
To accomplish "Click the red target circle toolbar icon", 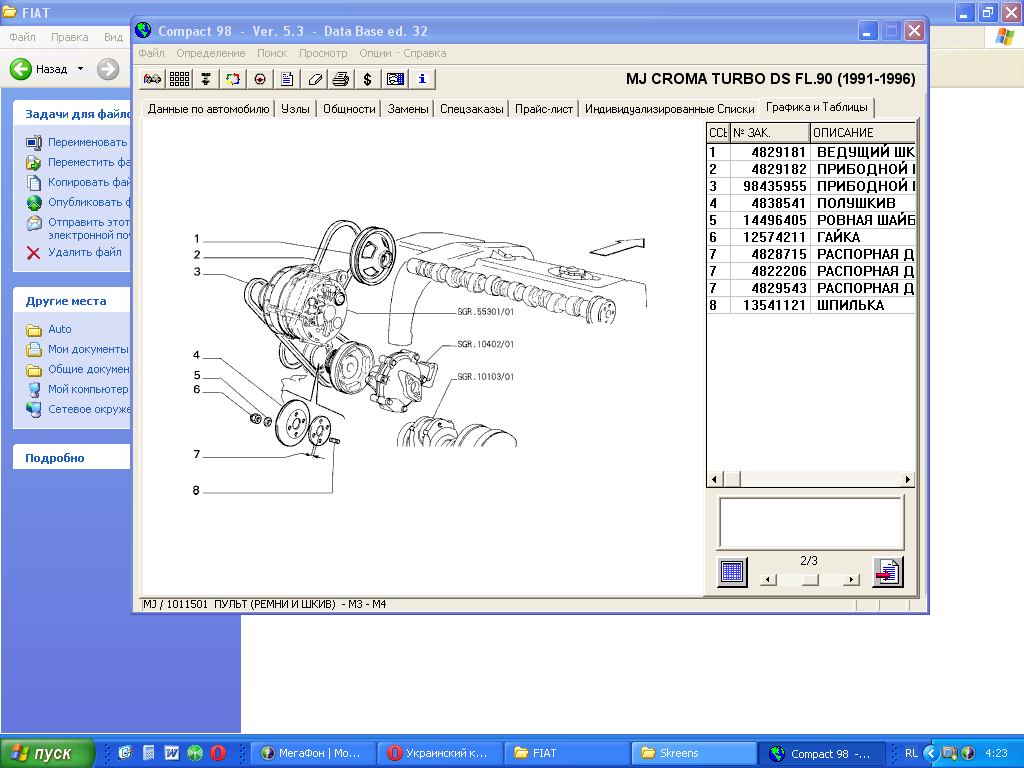I will coord(260,79).
